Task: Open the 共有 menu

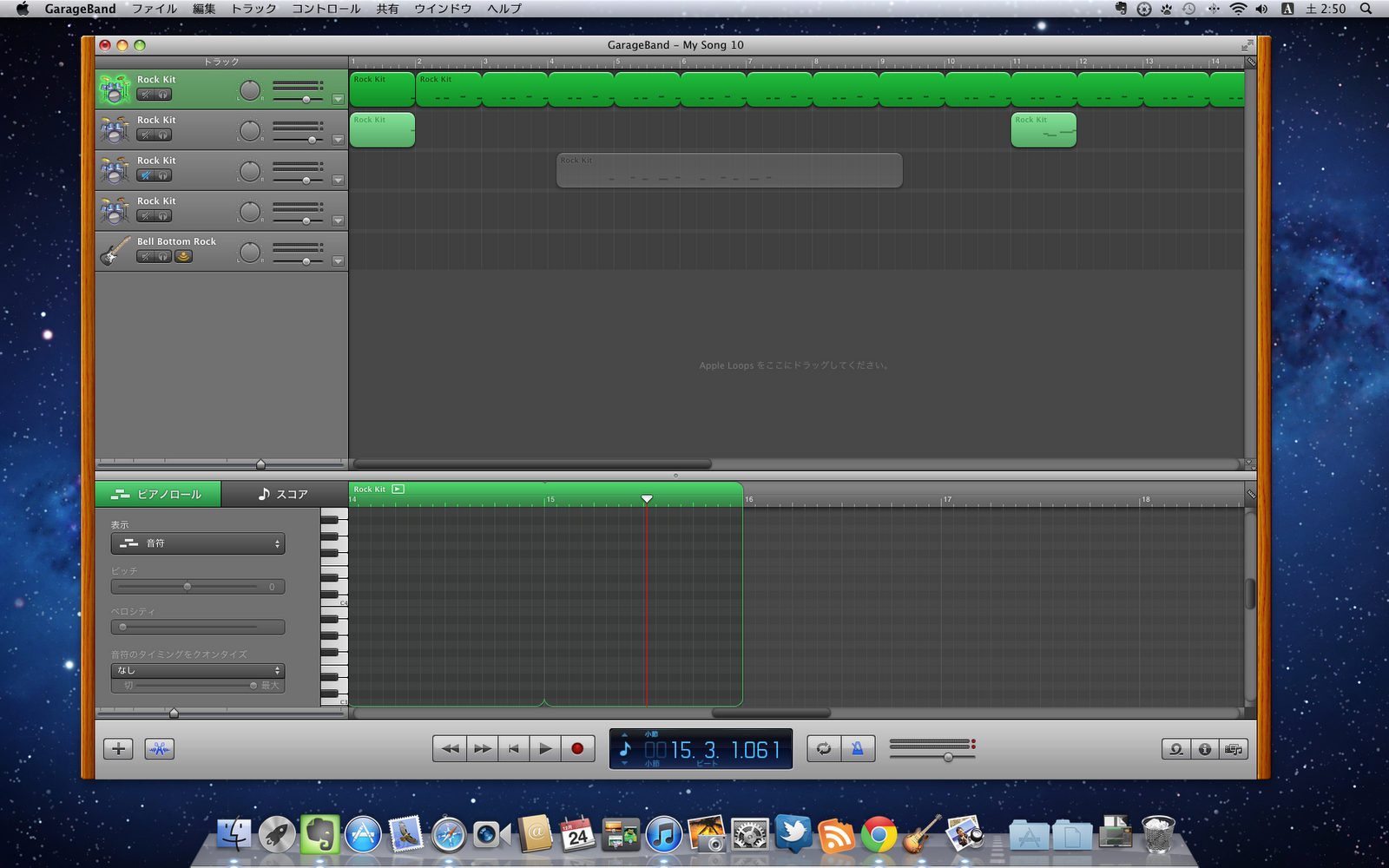Action: (387, 9)
